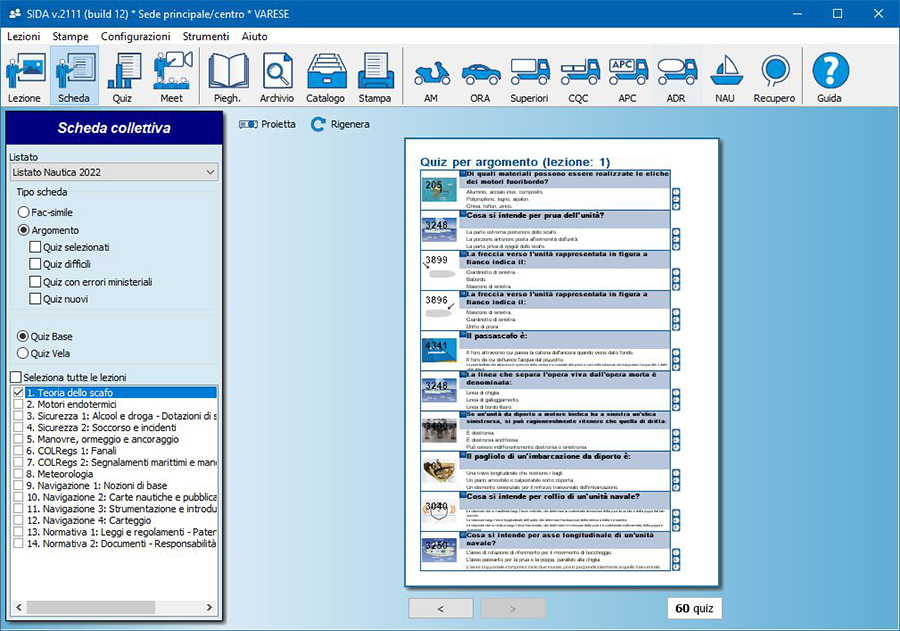Expand the Listato Nautica 2022 dropdown
Viewport: 900px width, 631px height.
pyautogui.click(x=112, y=173)
